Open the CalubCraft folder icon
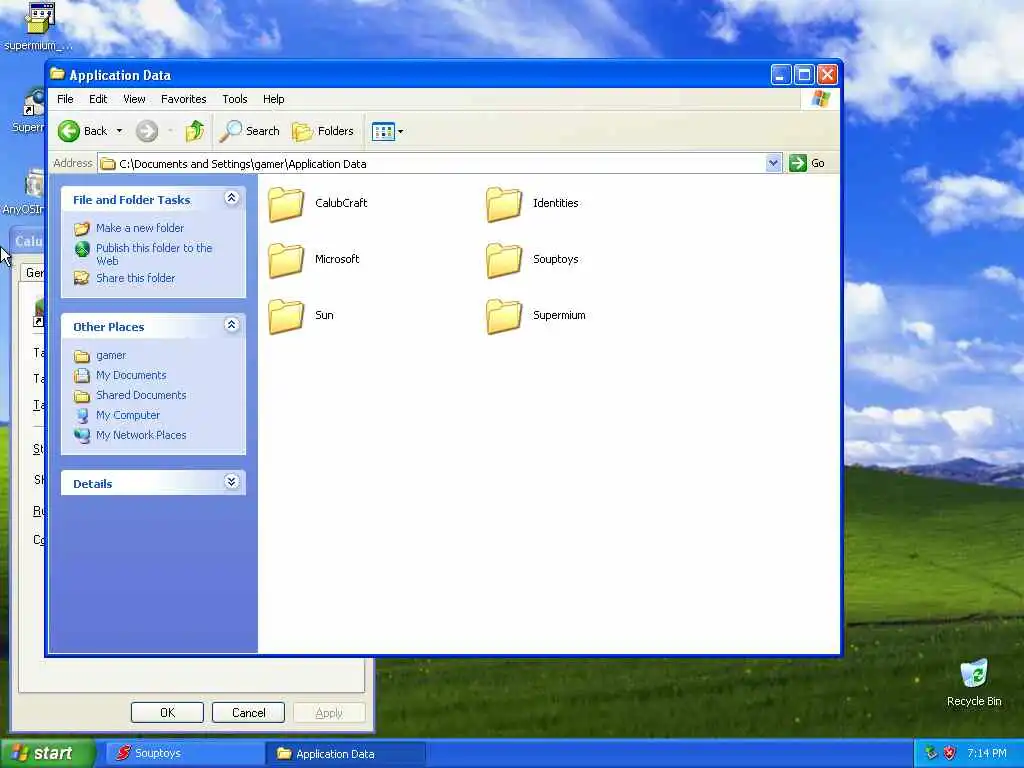The height and width of the screenshot is (768, 1024). (x=286, y=204)
